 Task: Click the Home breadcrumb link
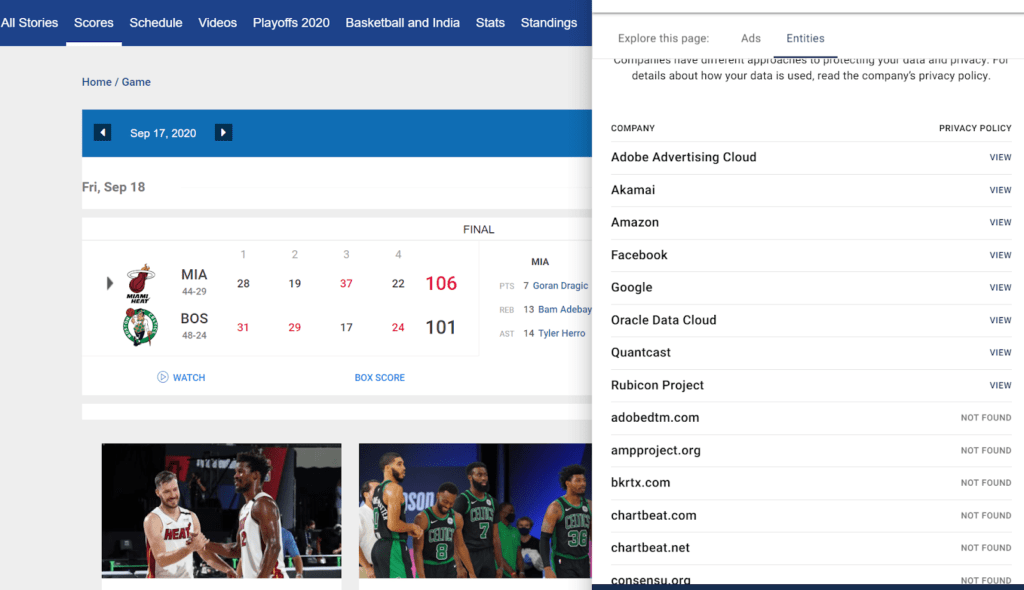point(95,81)
